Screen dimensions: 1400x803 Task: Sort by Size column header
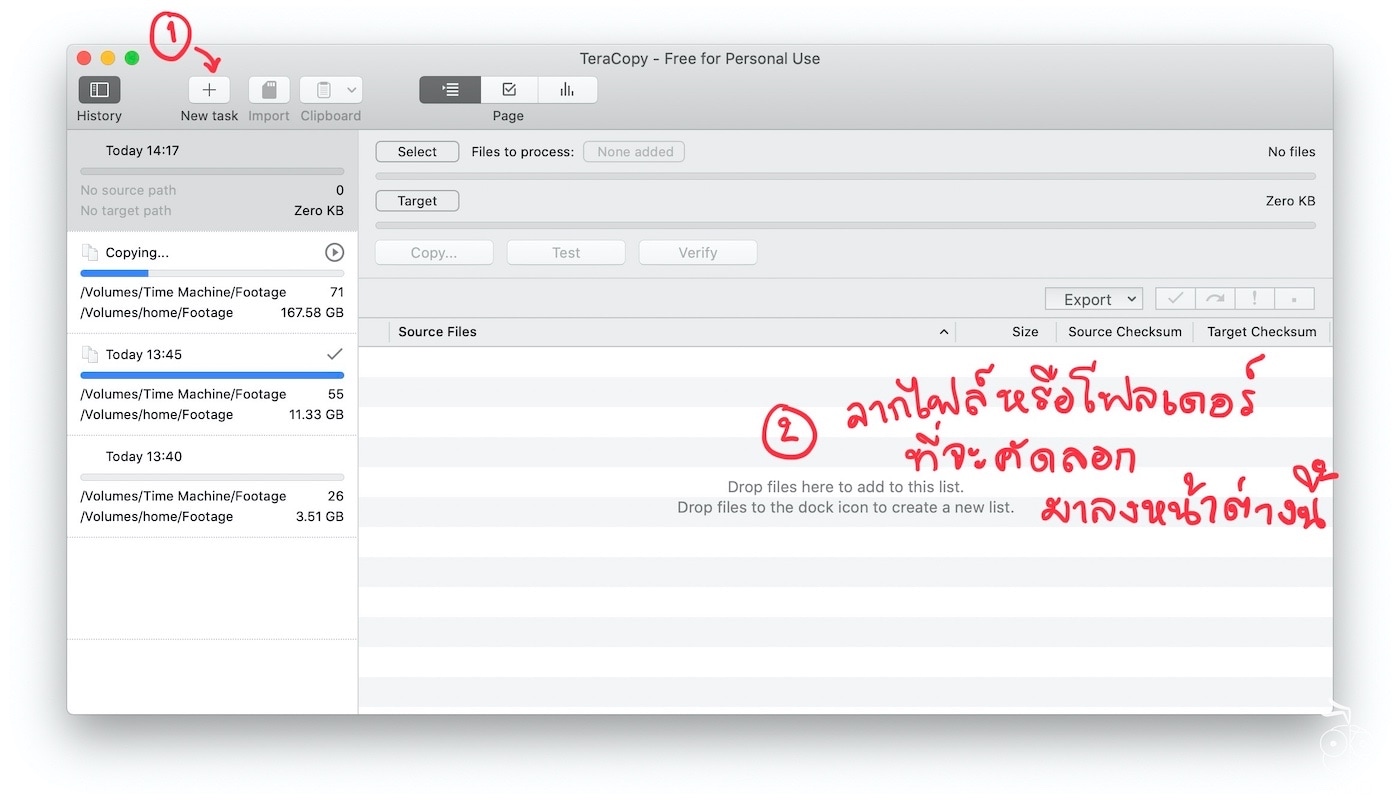click(1005, 332)
